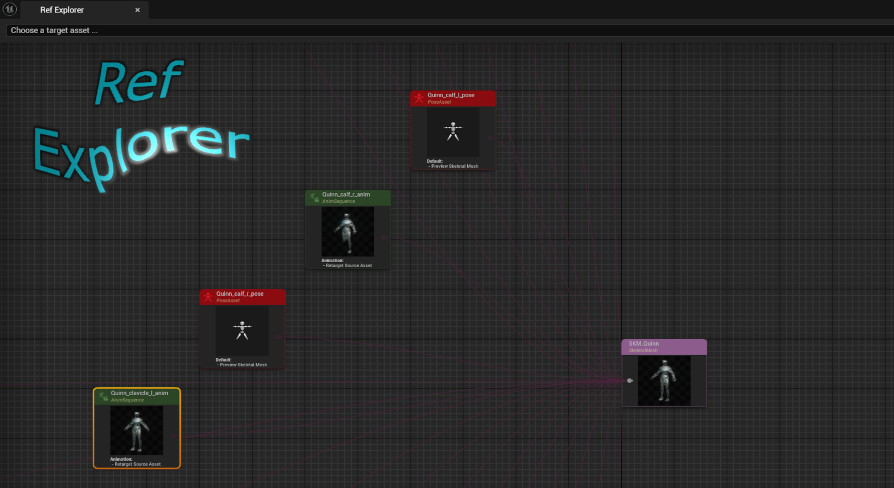Click the green anim icon on Quinn_calf_r_anim
This screenshot has height=488, width=894.
coord(314,198)
